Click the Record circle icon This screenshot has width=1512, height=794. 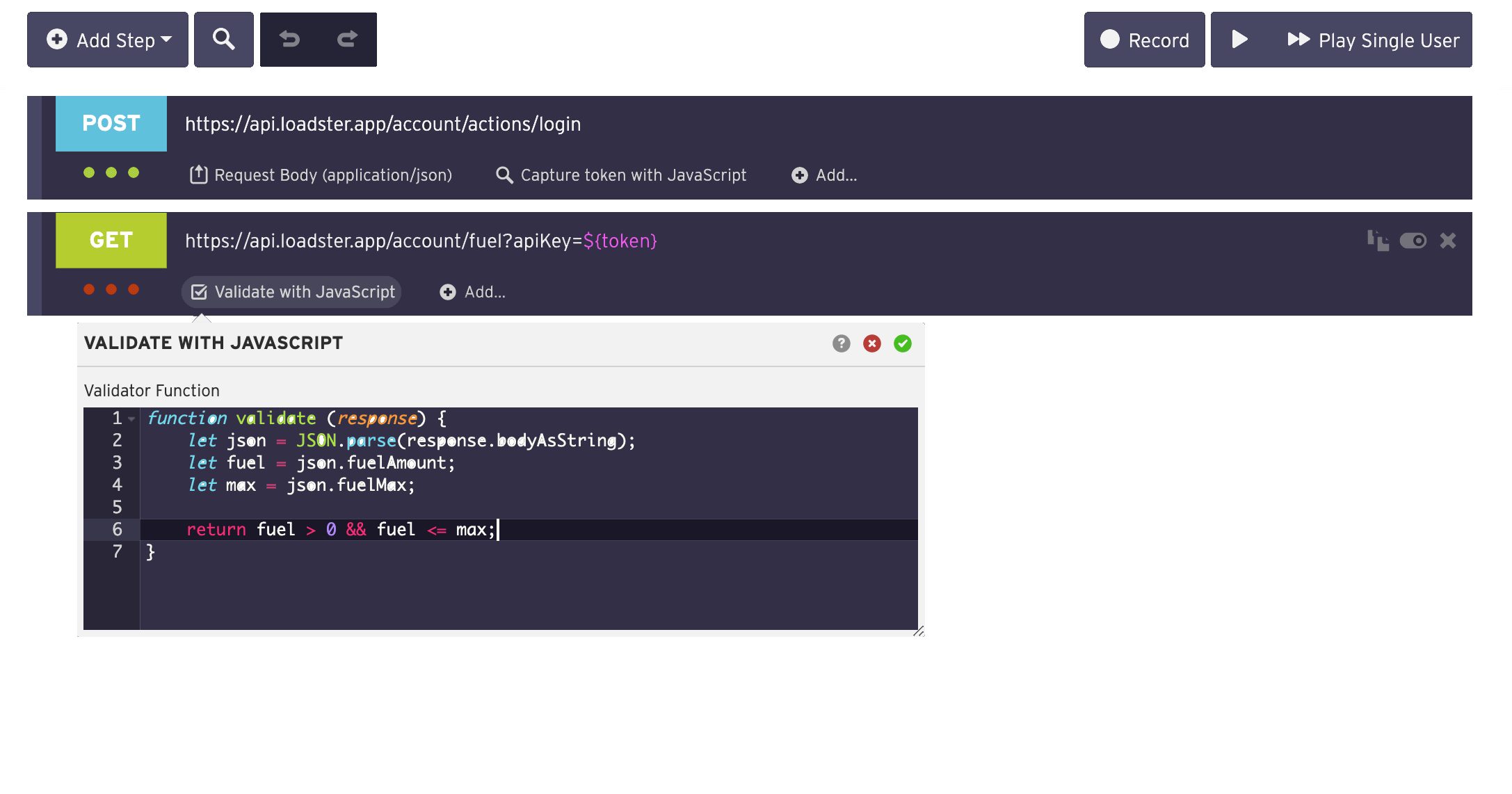1110,39
